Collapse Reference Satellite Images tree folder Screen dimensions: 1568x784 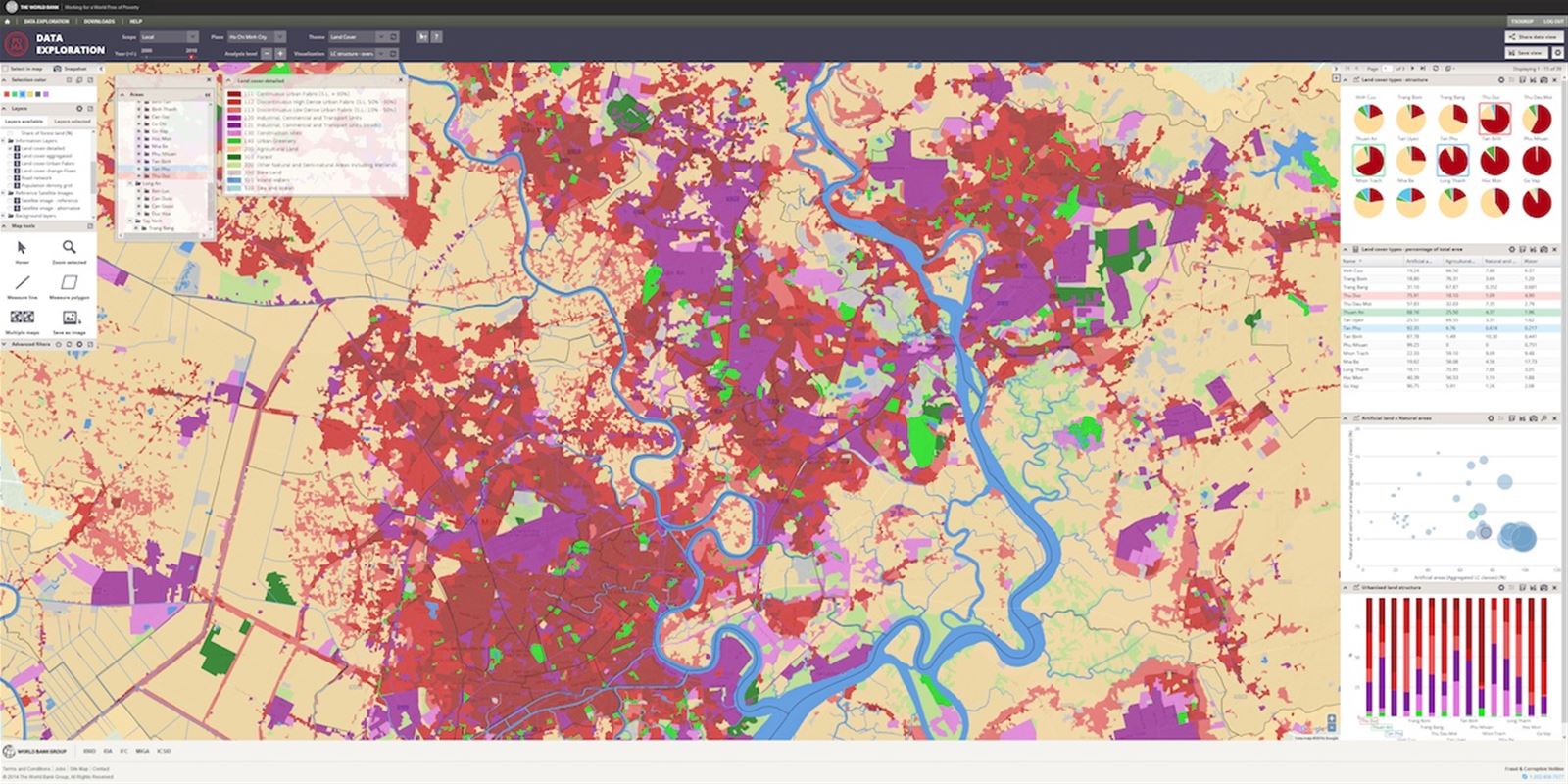coord(4,193)
